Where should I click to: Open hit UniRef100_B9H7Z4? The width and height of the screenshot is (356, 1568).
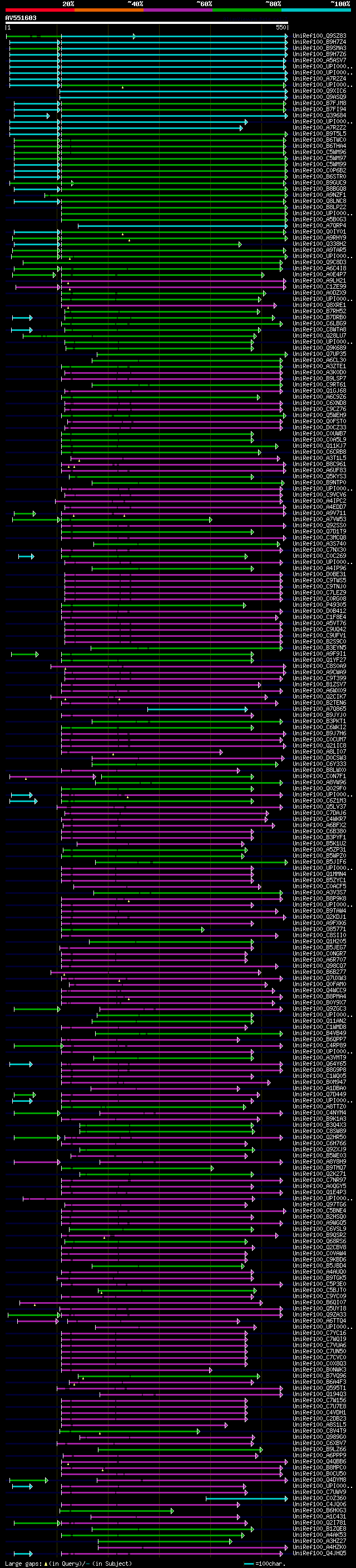(319, 42)
